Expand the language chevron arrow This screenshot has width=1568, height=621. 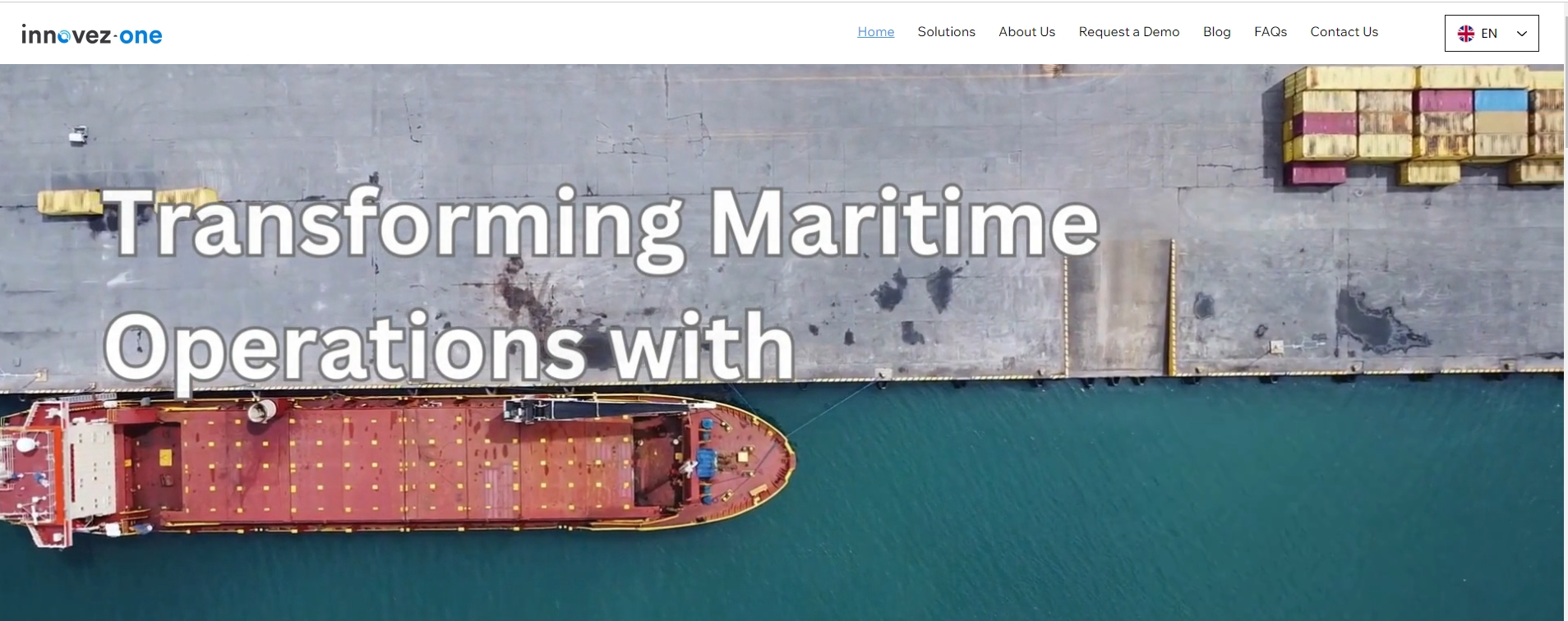click(1521, 34)
